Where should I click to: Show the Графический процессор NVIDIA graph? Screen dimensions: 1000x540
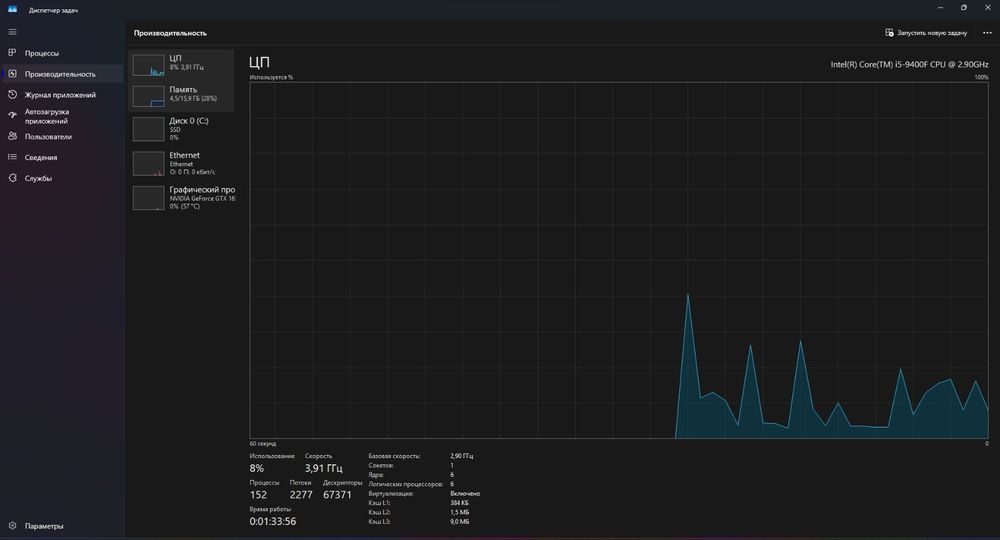181,198
